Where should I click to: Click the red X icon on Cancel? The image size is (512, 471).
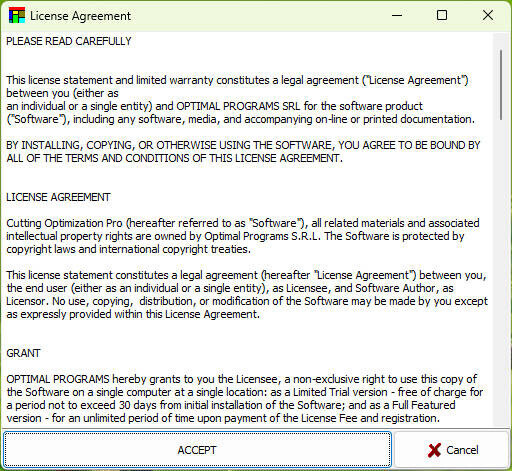pyautogui.click(x=434, y=450)
